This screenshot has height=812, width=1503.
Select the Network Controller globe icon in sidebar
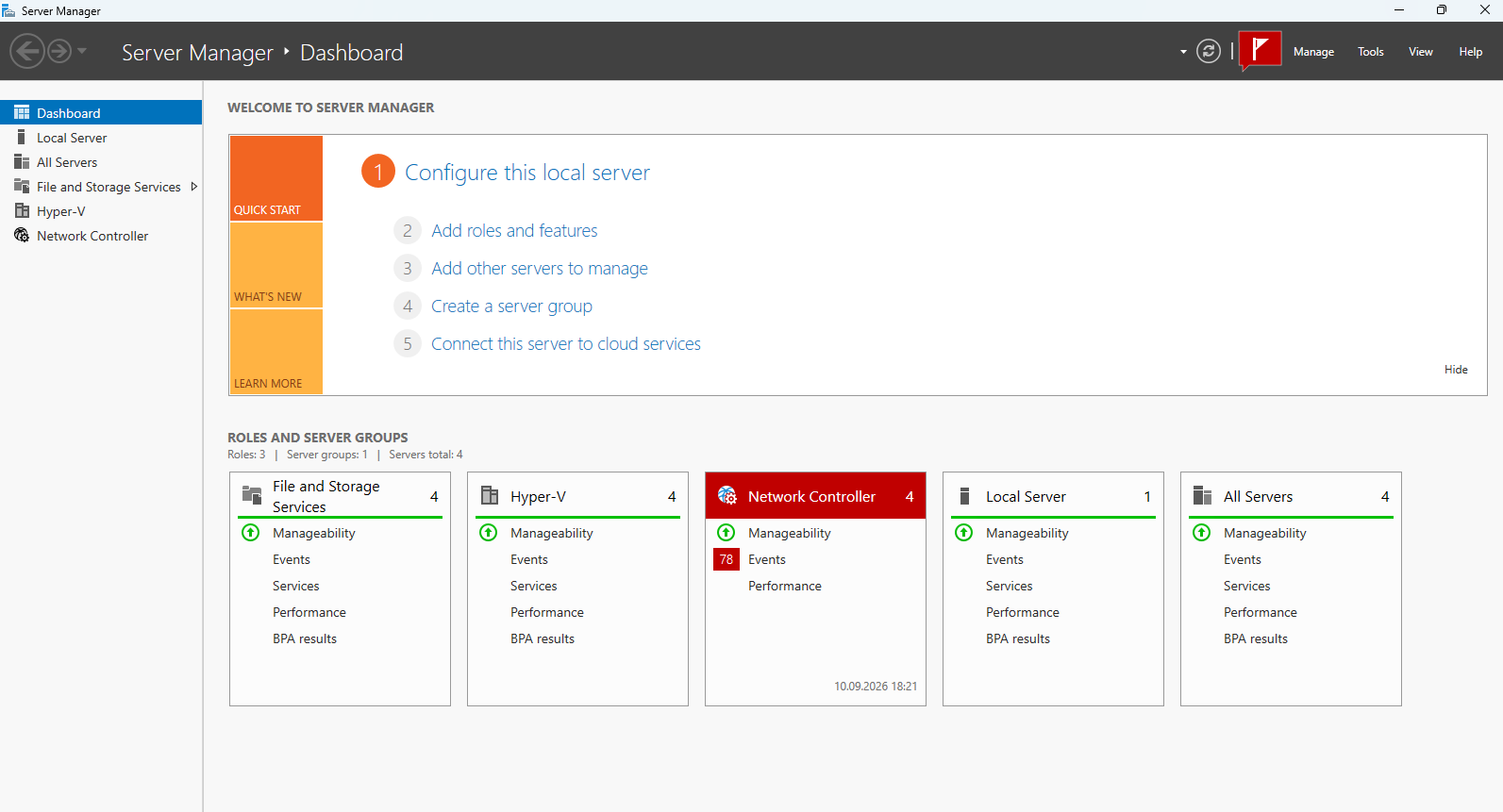pyautogui.click(x=22, y=236)
